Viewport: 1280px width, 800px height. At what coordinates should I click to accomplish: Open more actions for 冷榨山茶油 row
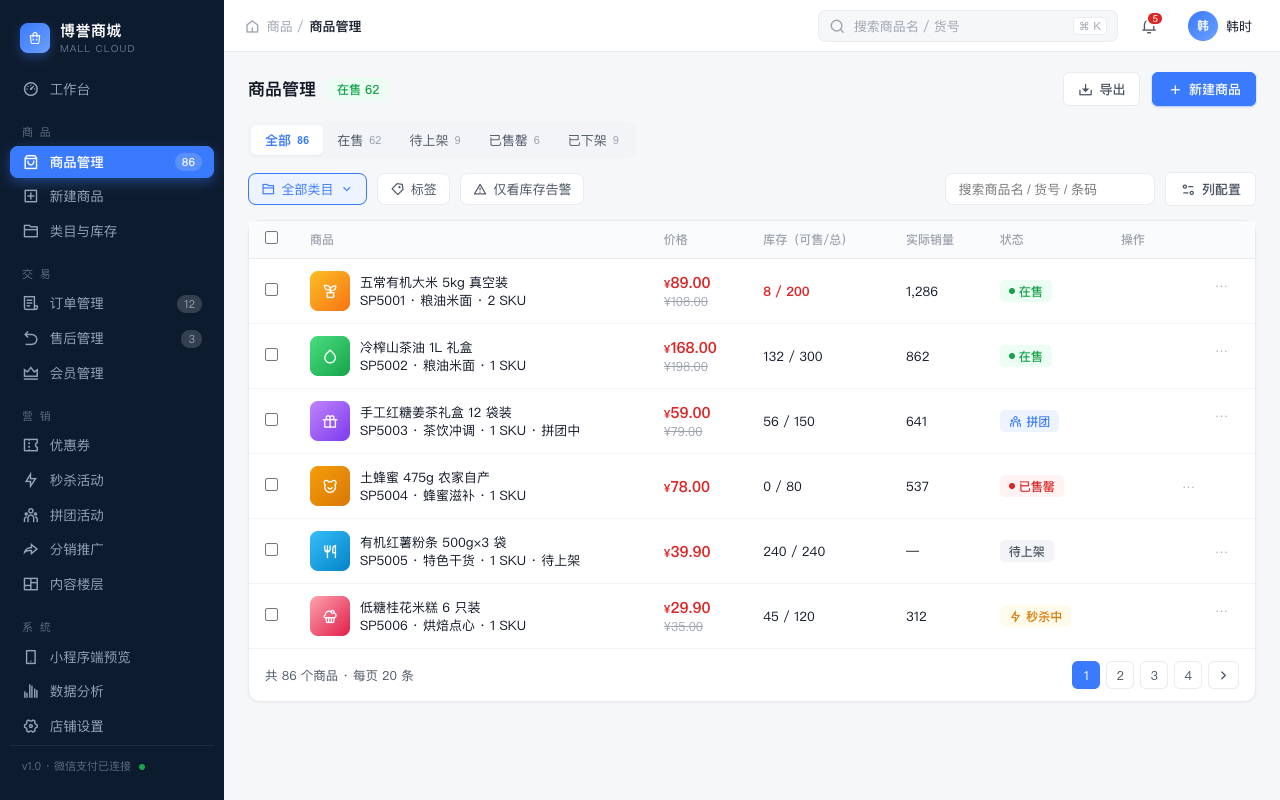pyautogui.click(x=1221, y=351)
